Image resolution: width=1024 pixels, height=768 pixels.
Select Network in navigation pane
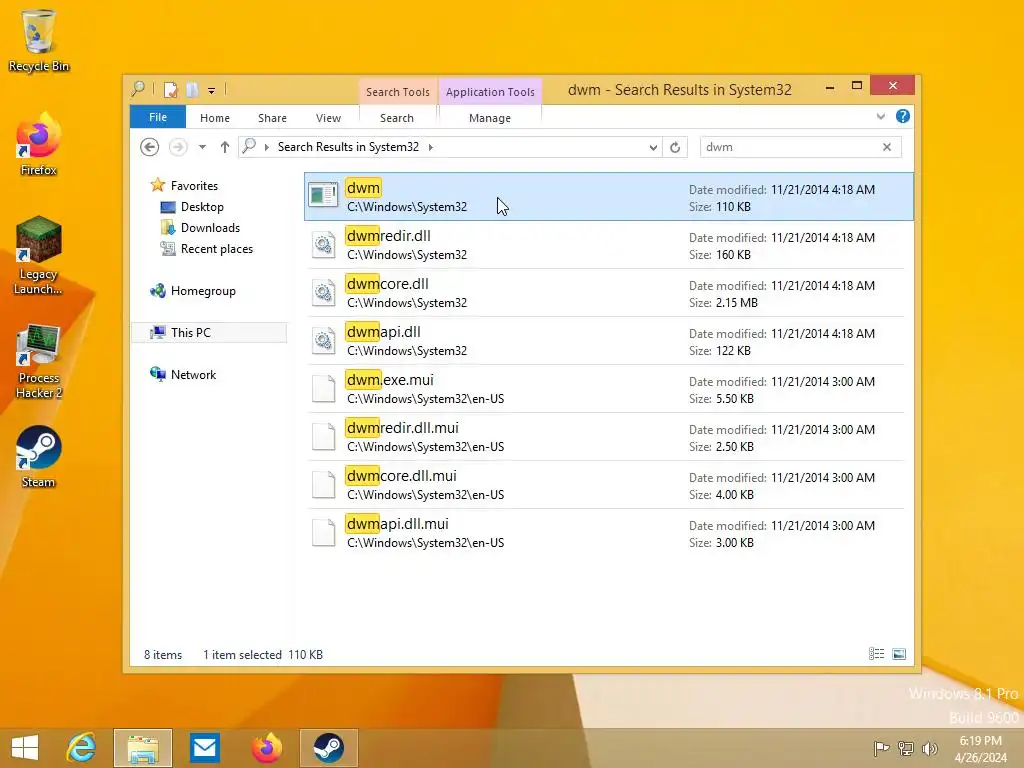point(193,375)
